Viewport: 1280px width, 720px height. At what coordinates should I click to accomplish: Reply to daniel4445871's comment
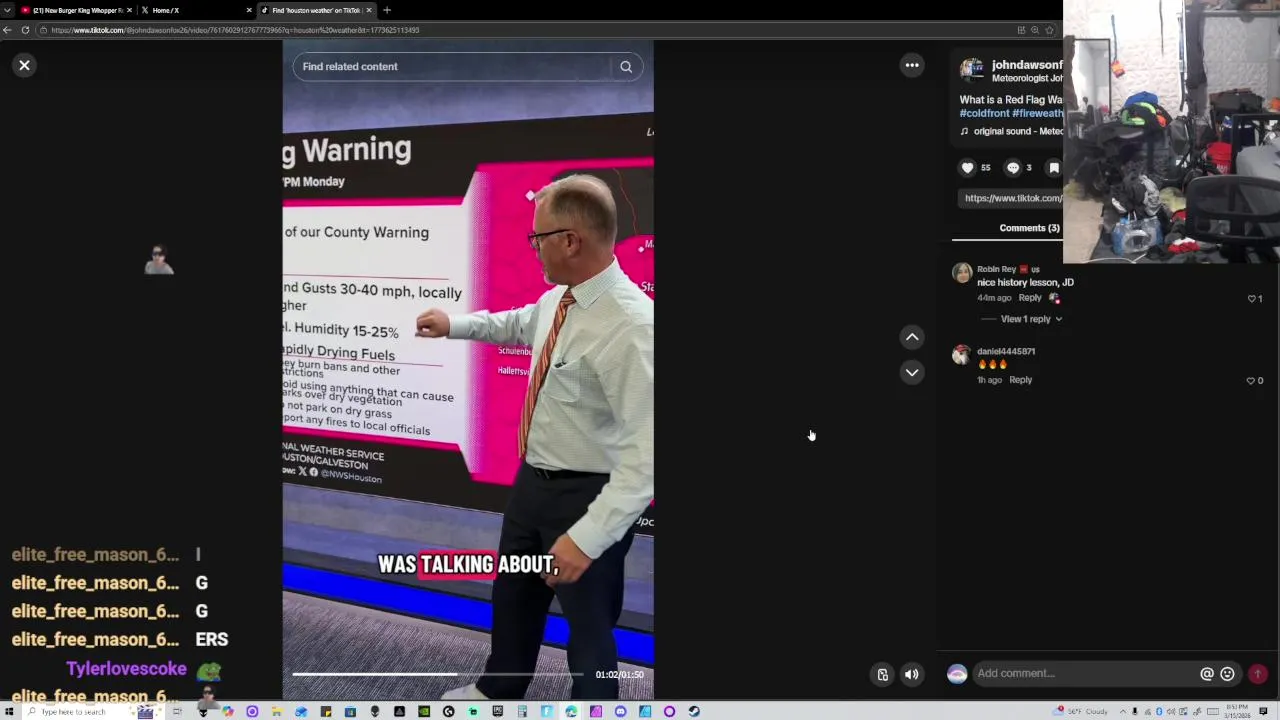point(1020,380)
